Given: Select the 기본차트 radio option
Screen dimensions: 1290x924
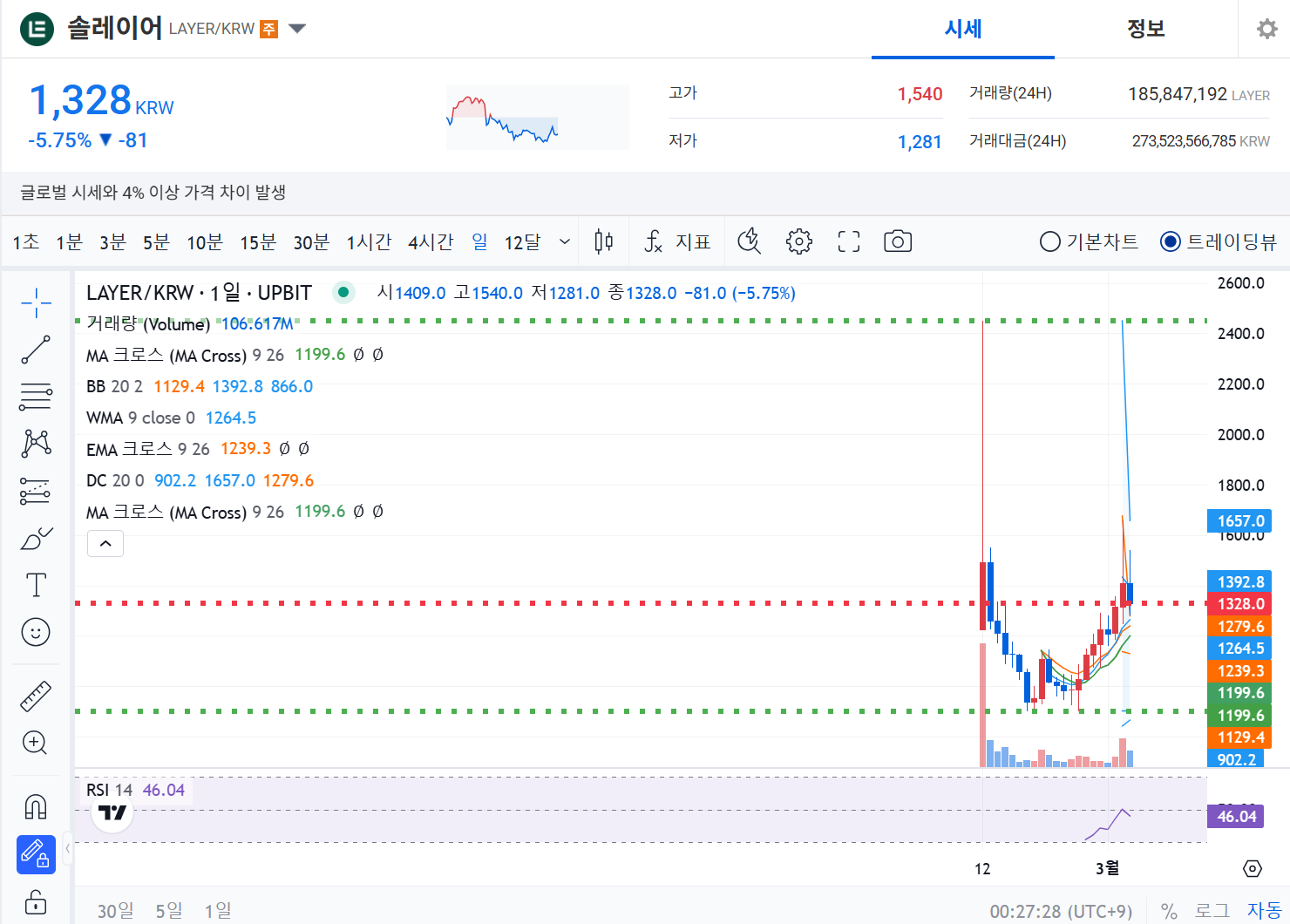Looking at the screenshot, I should (1089, 241).
